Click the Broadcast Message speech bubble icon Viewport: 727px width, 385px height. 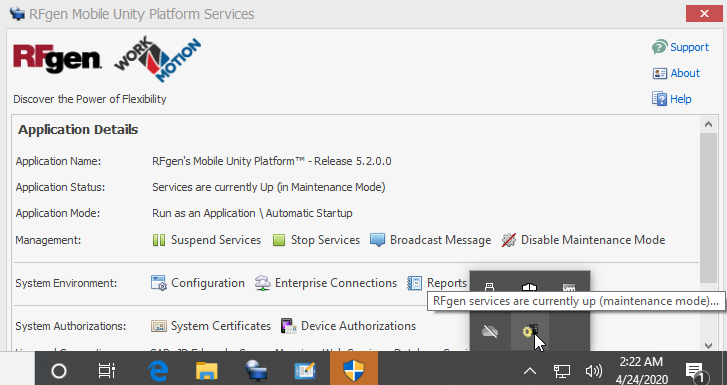pos(377,240)
